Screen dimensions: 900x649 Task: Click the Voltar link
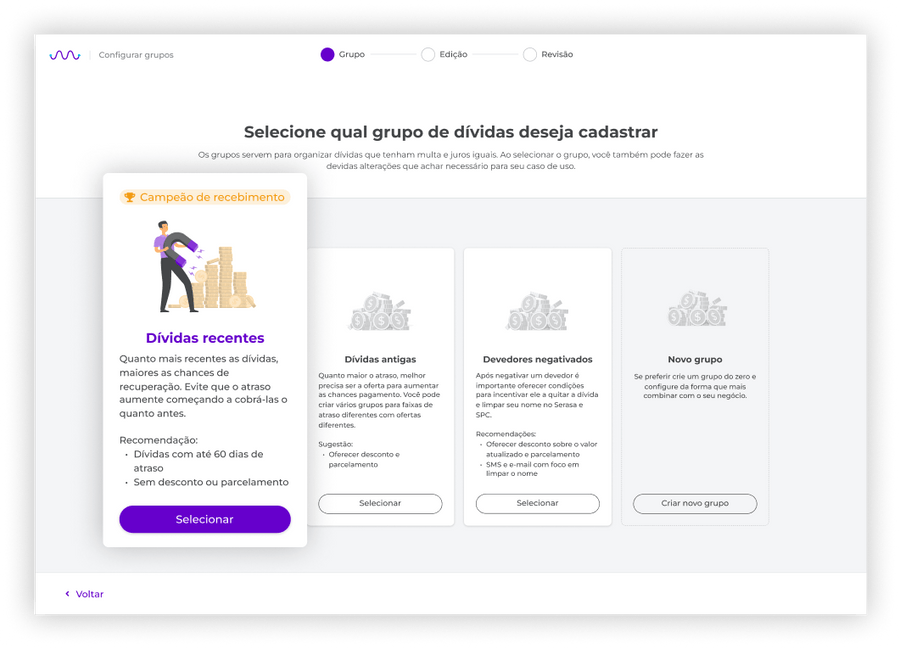pos(90,594)
